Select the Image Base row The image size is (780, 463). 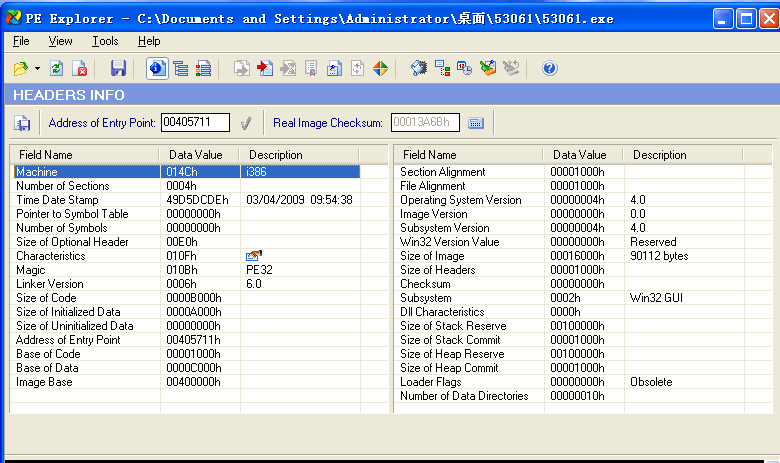tap(187, 382)
